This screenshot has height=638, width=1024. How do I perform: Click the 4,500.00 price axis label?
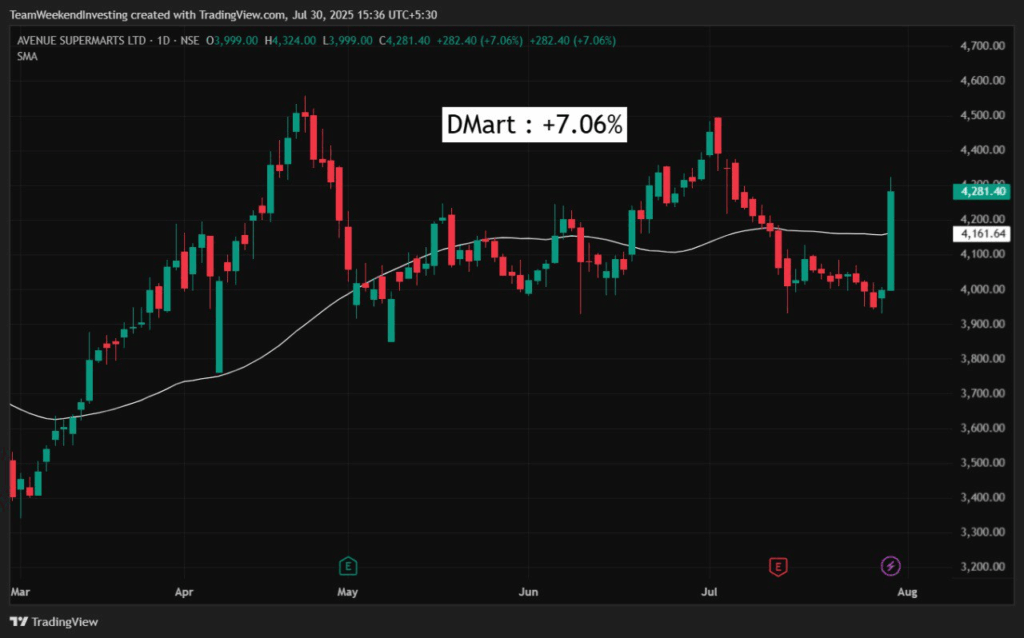pos(982,115)
